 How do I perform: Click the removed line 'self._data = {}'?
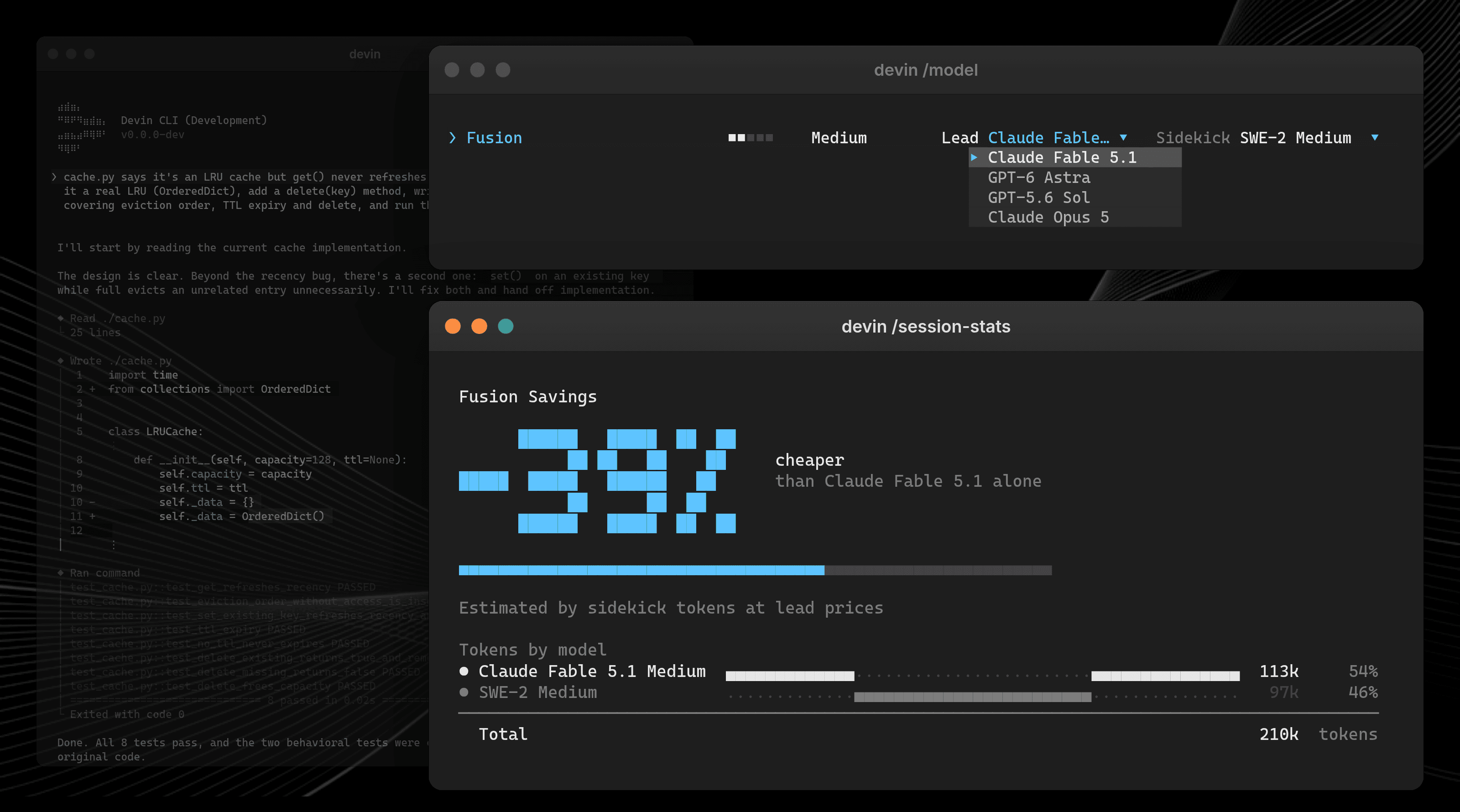(x=206, y=502)
